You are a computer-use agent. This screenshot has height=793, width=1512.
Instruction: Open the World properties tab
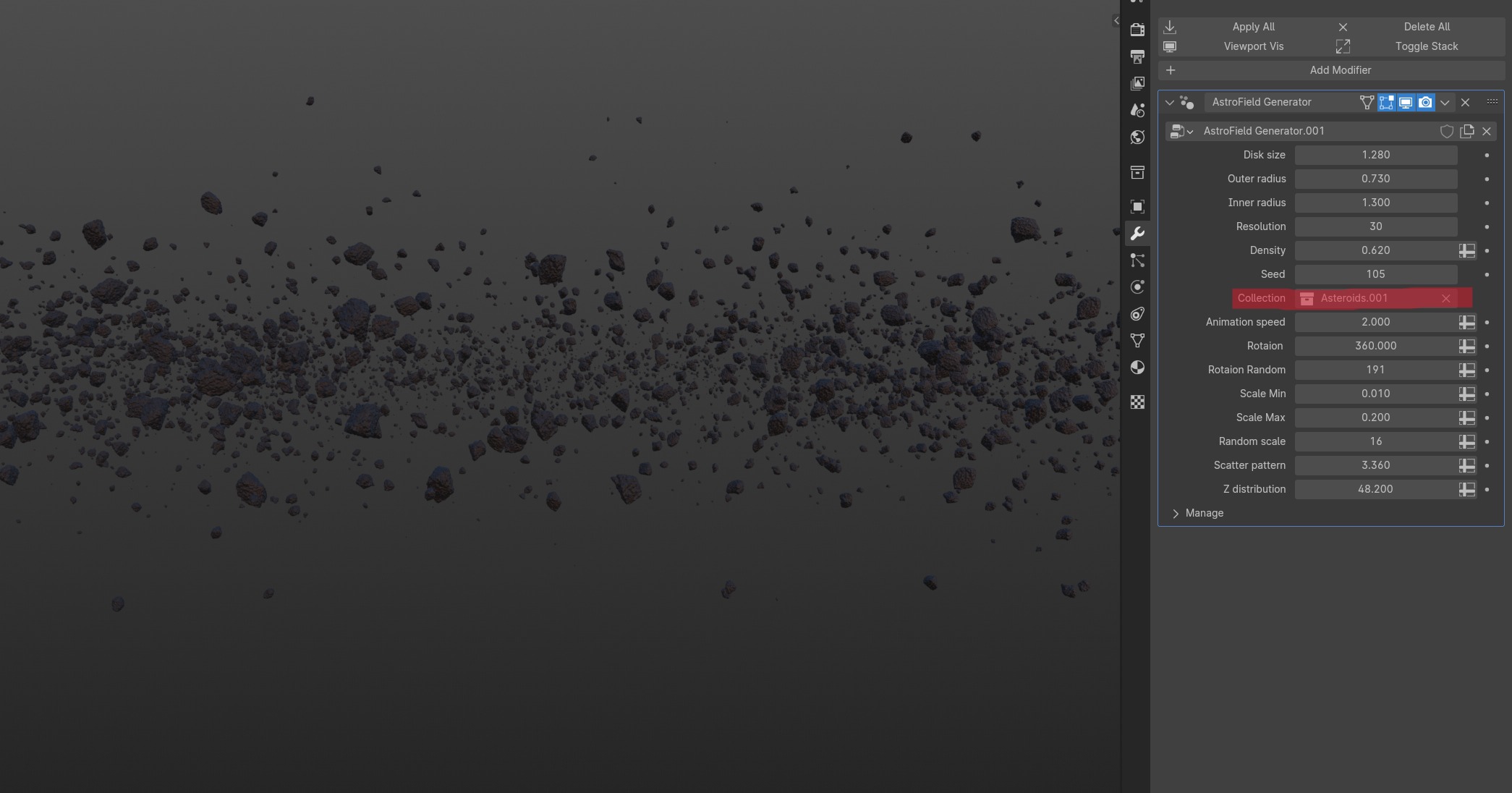1137,137
